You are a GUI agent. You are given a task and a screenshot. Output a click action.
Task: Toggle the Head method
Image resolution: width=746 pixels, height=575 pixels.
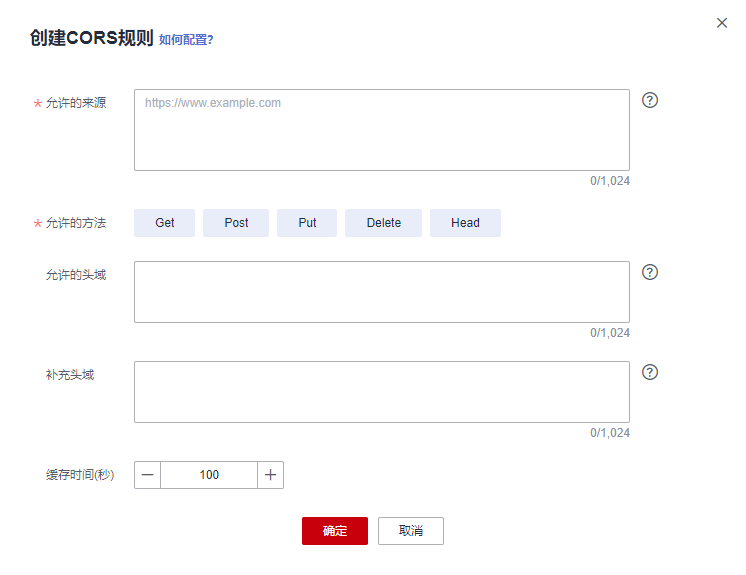pos(465,223)
